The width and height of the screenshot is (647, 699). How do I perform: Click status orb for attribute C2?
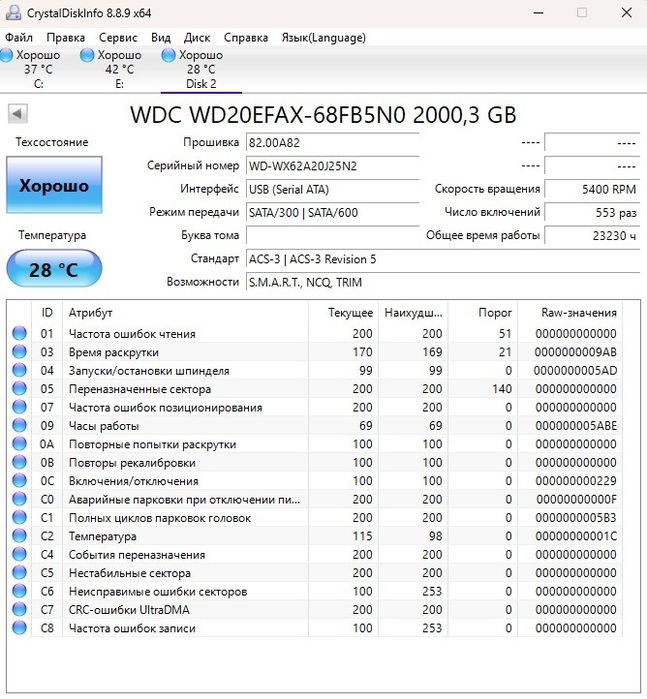pyautogui.click(x=19, y=535)
